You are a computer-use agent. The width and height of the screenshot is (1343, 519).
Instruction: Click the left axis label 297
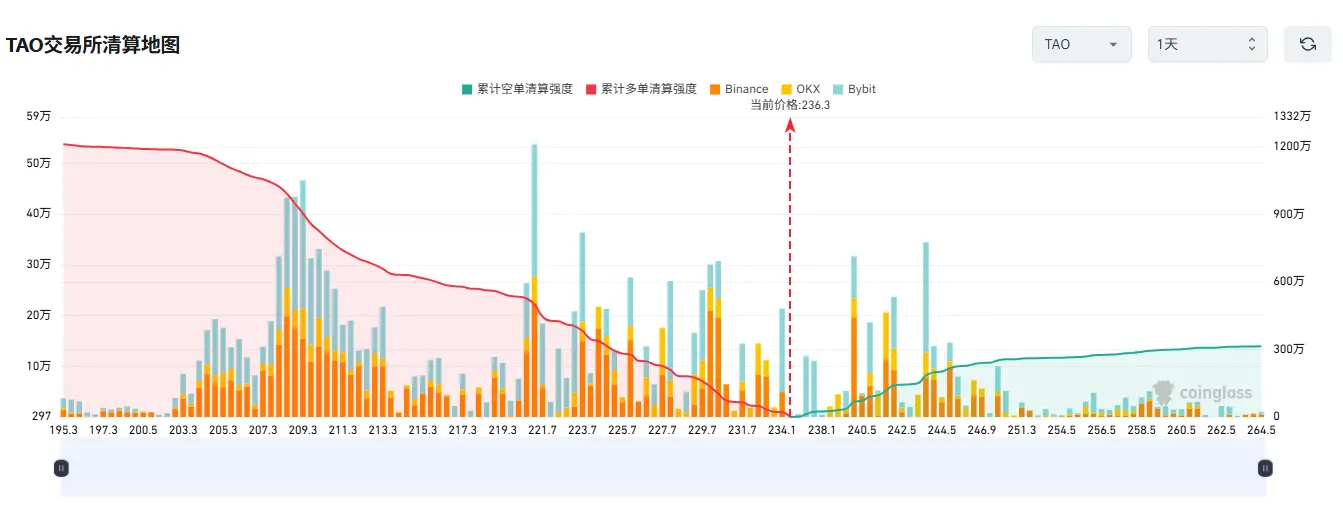(41, 416)
